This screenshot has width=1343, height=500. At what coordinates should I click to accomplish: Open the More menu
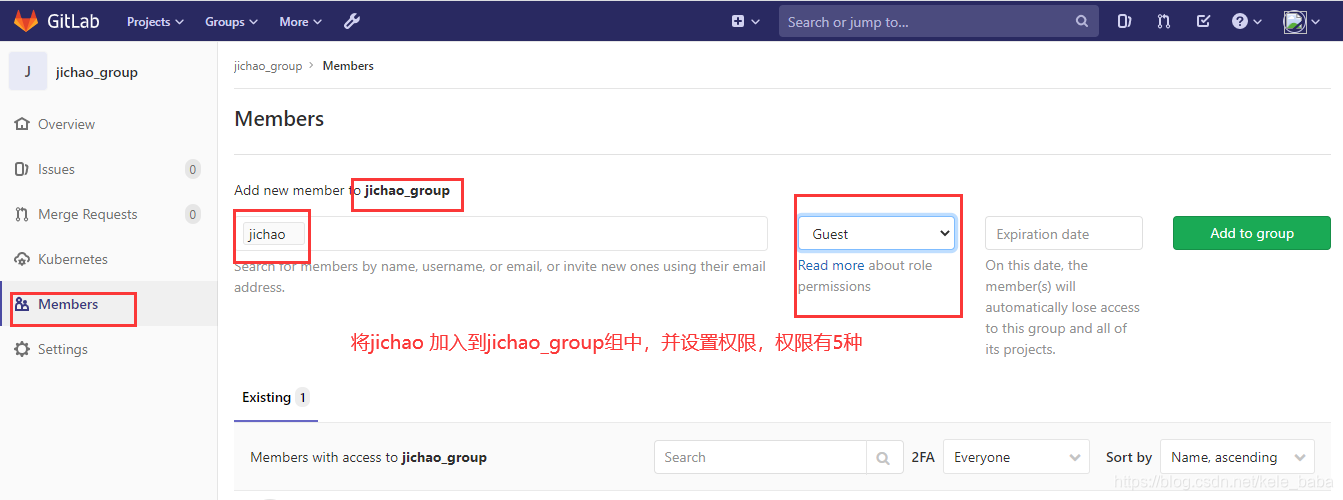(x=301, y=21)
